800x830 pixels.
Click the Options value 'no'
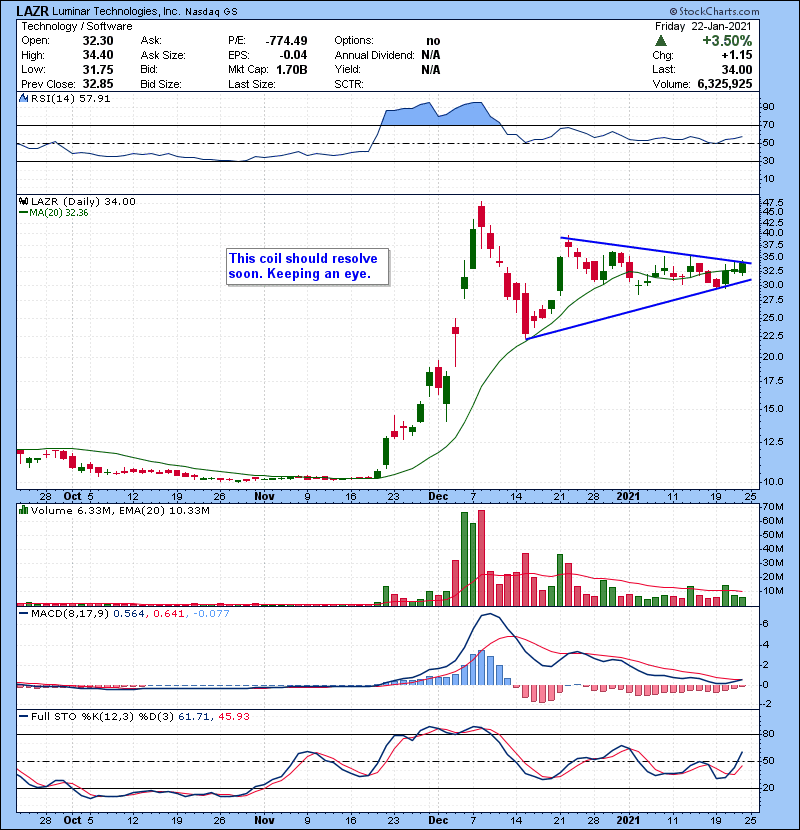tap(433, 41)
